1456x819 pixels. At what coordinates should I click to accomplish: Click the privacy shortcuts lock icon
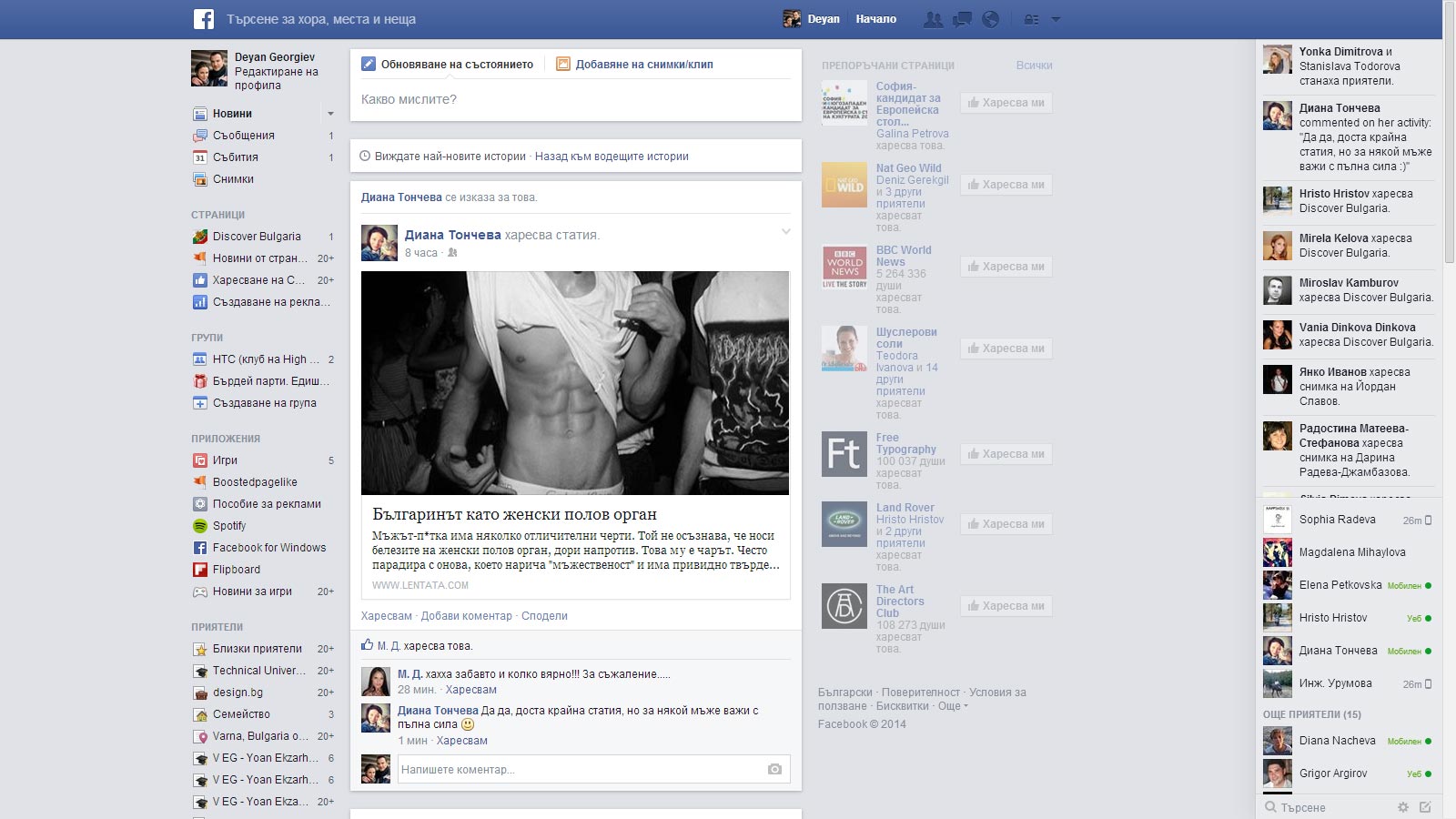point(1027,17)
